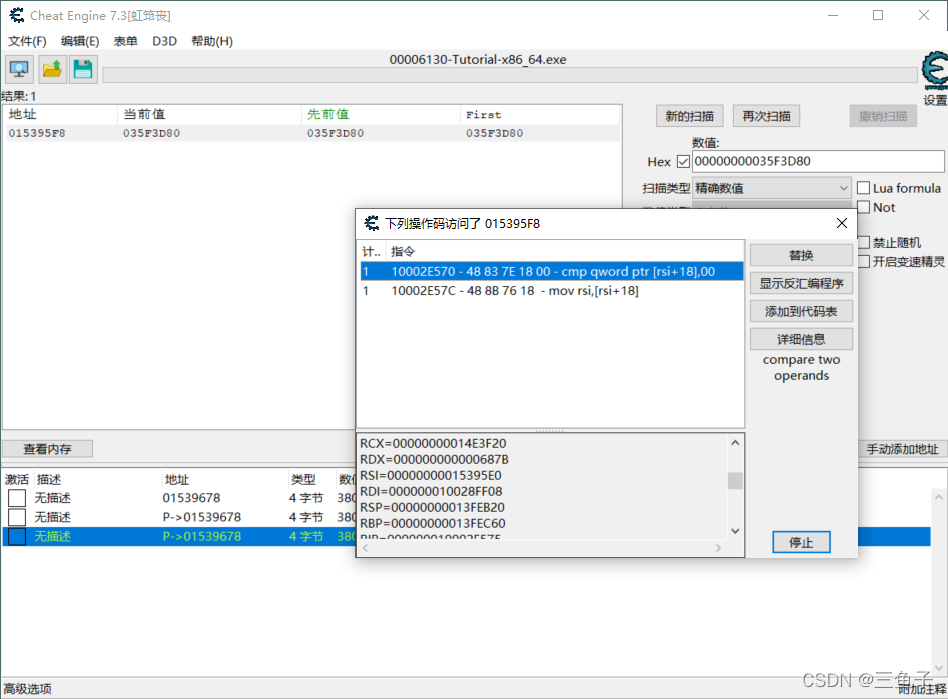Click the Cheat Engine title bar logo
948x699 pixels.
click(x=16, y=15)
